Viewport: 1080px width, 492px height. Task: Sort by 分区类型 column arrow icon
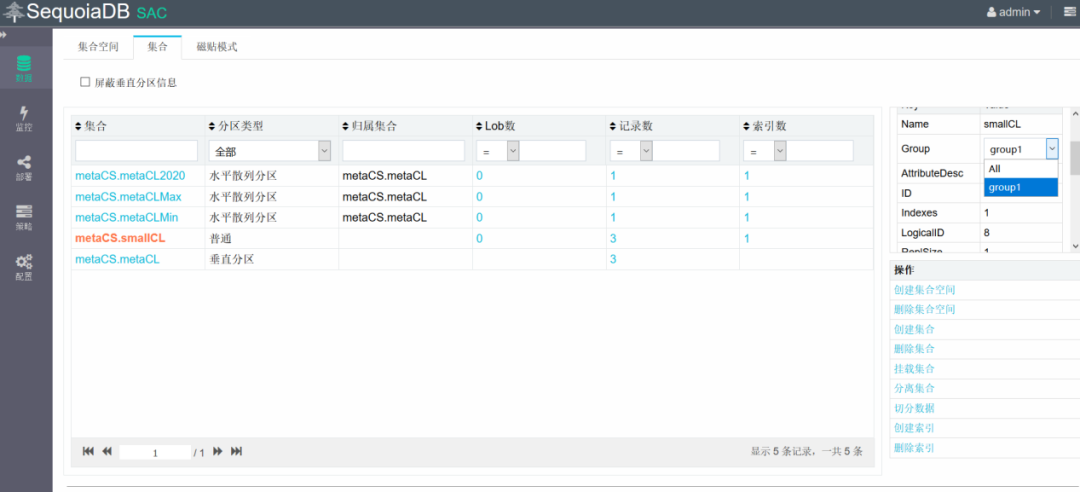tap(212, 127)
